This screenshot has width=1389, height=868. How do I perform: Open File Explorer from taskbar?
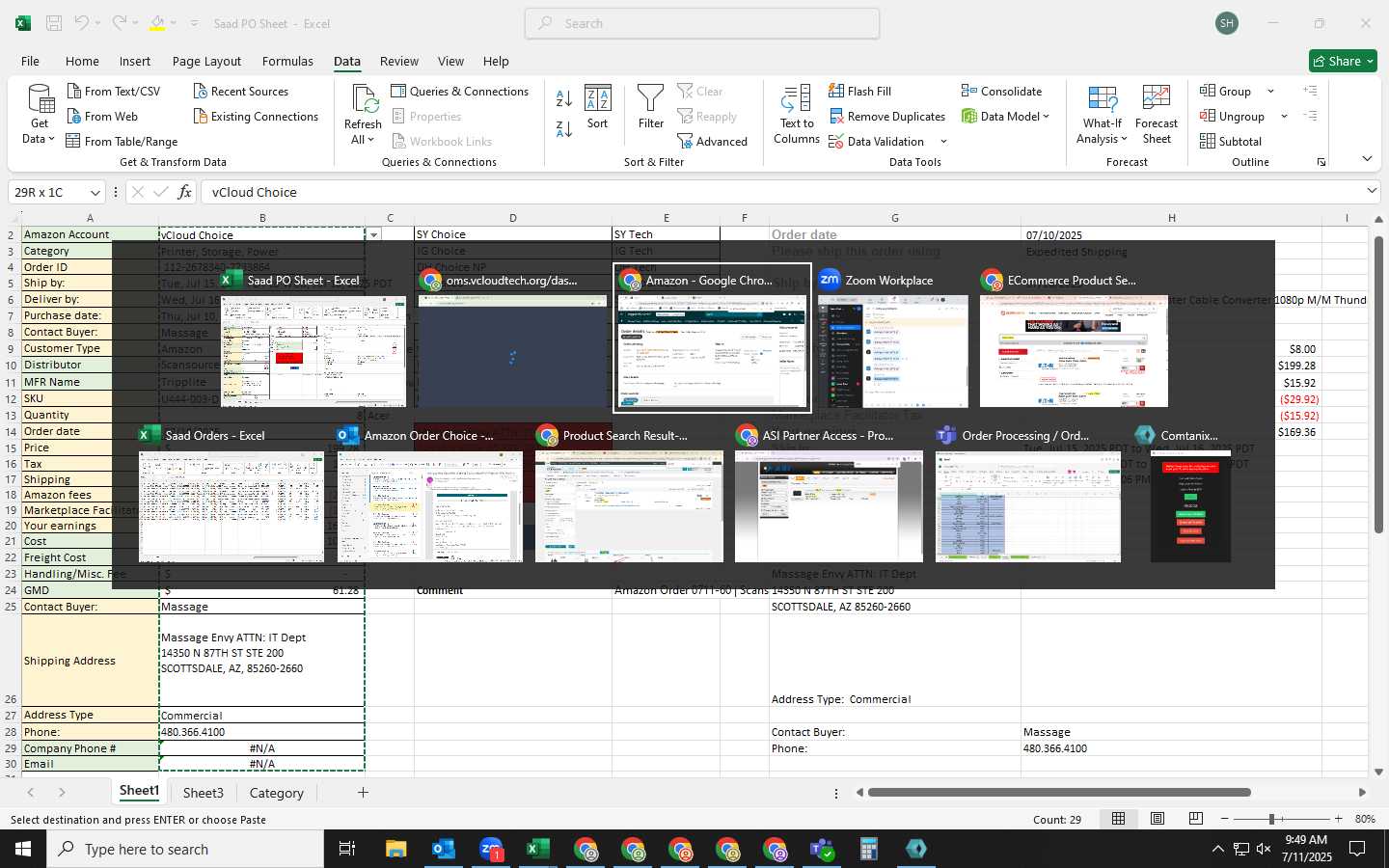[x=396, y=849]
